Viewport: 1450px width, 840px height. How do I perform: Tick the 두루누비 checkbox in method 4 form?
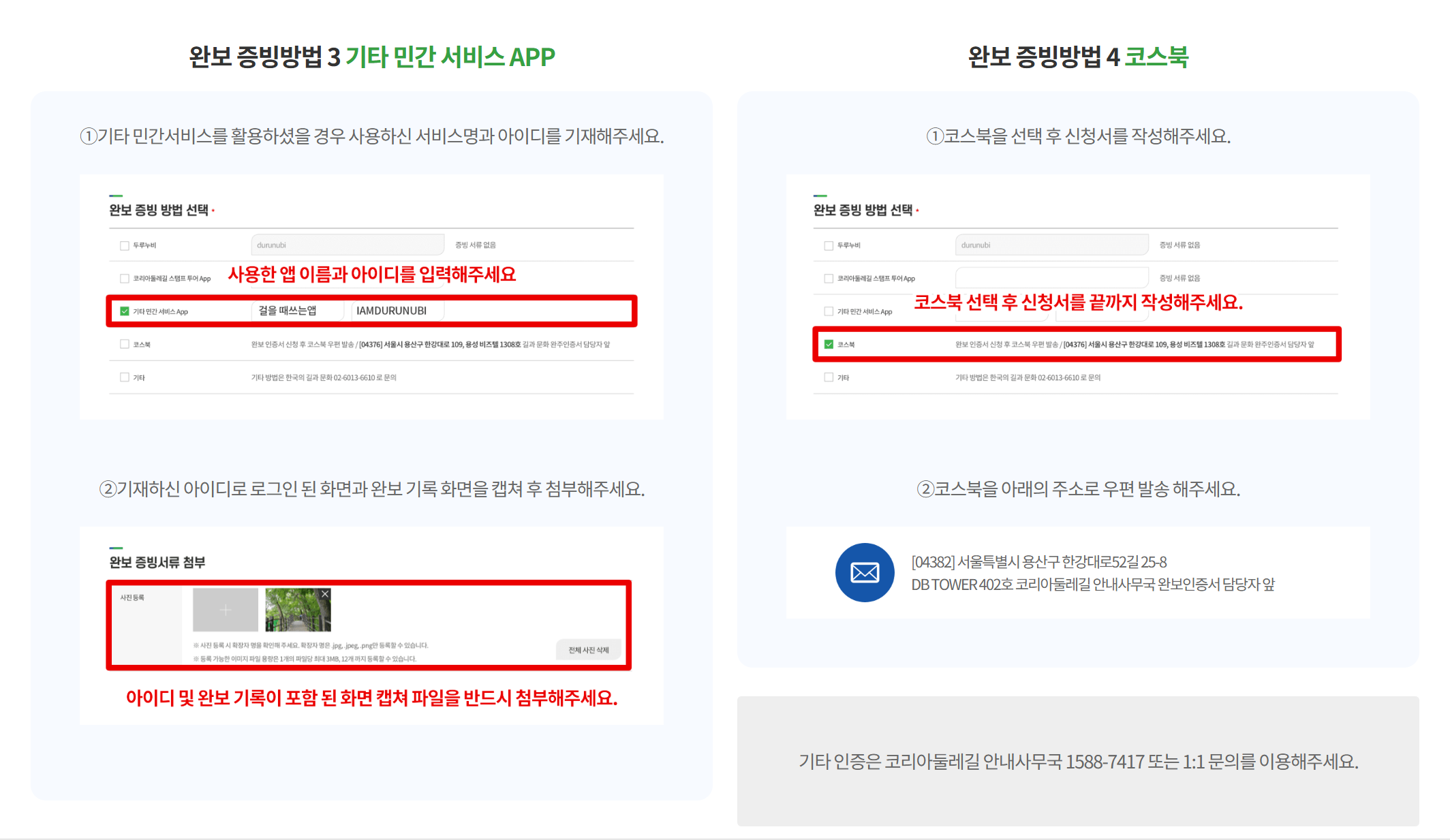coord(829,245)
